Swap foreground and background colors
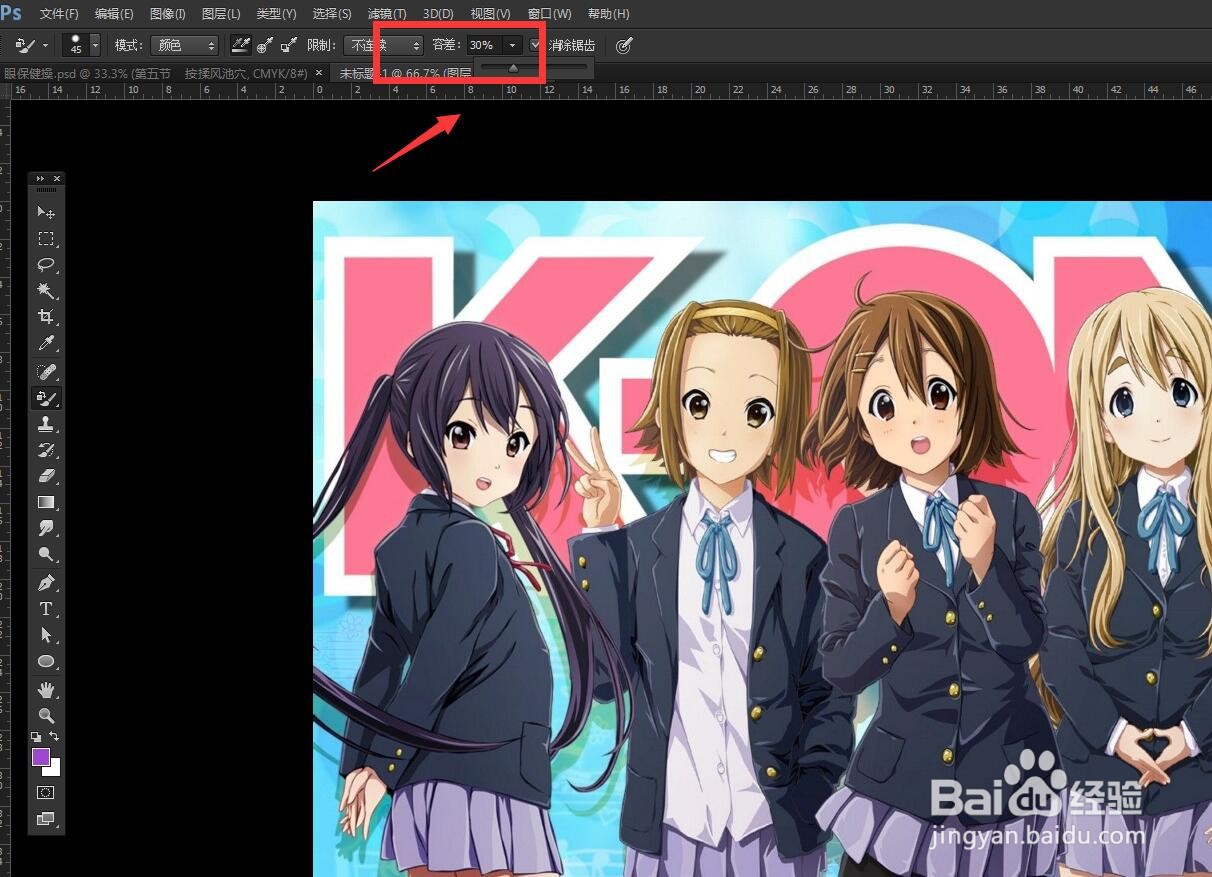Screen dimensions: 1212x877 coord(55,737)
